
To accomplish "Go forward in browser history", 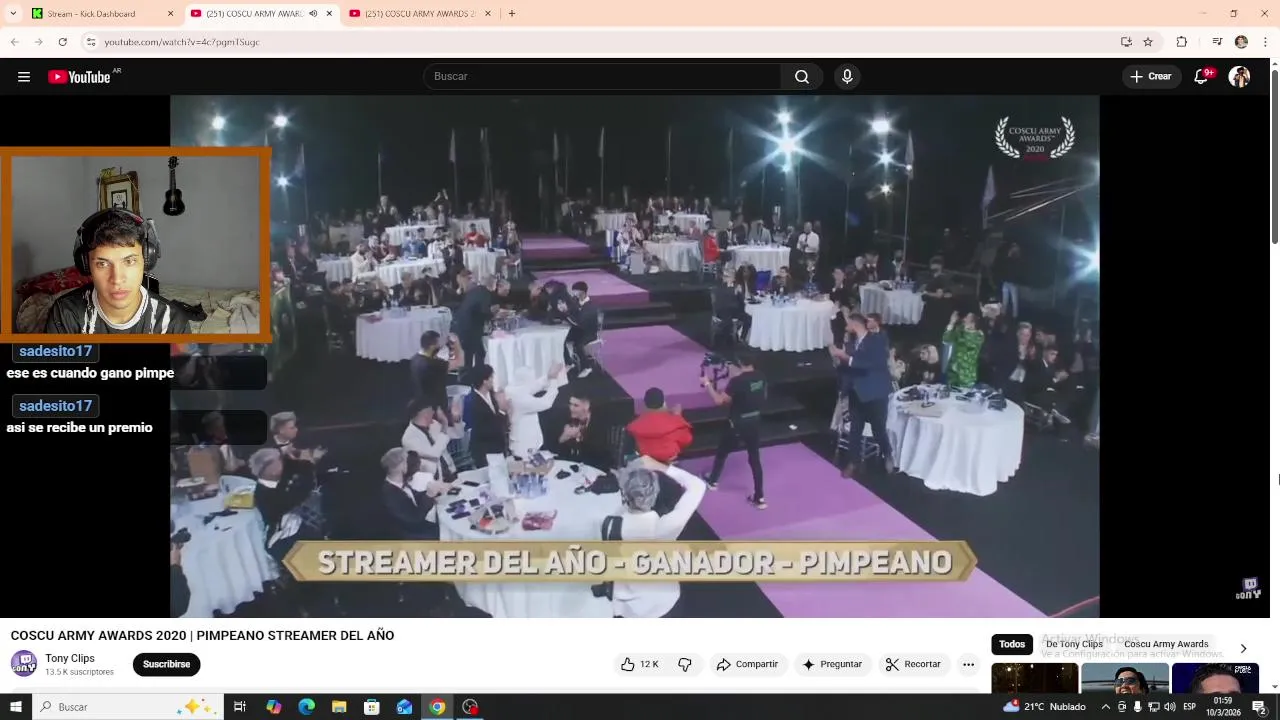I will coord(38,42).
